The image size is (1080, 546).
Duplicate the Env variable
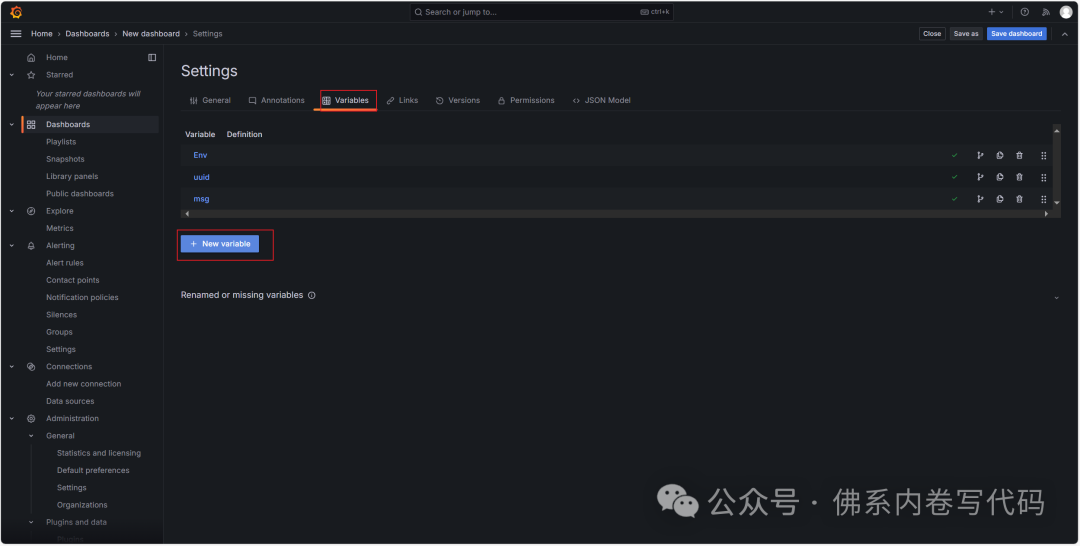pos(999,156)
